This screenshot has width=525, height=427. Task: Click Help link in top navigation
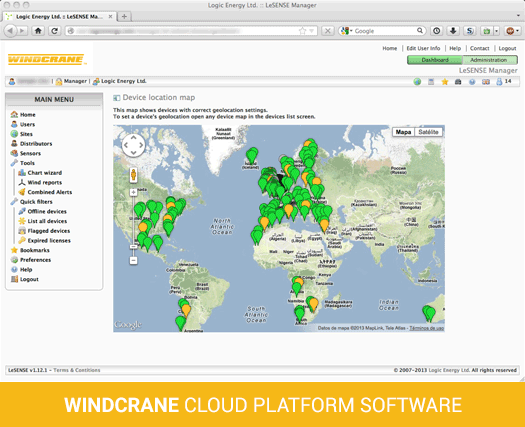[x=455, y=48]
